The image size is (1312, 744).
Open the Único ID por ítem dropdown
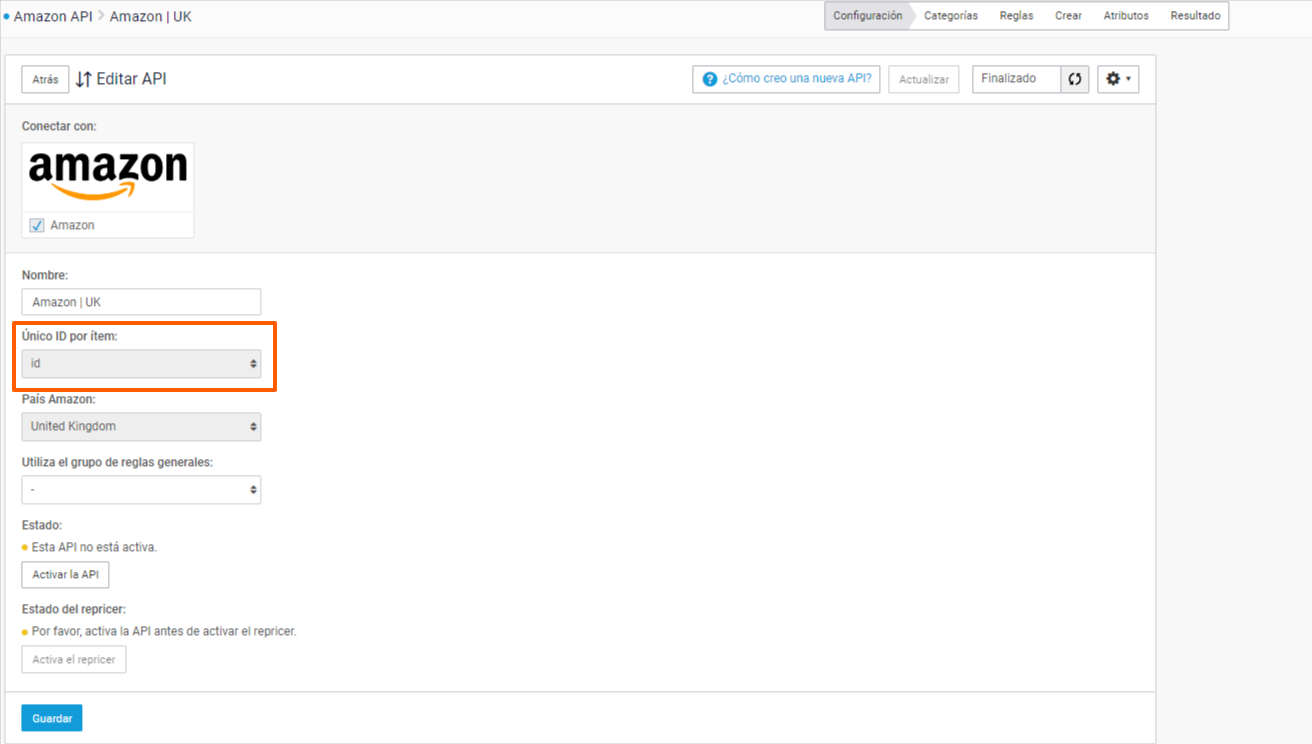pos(141,364)
